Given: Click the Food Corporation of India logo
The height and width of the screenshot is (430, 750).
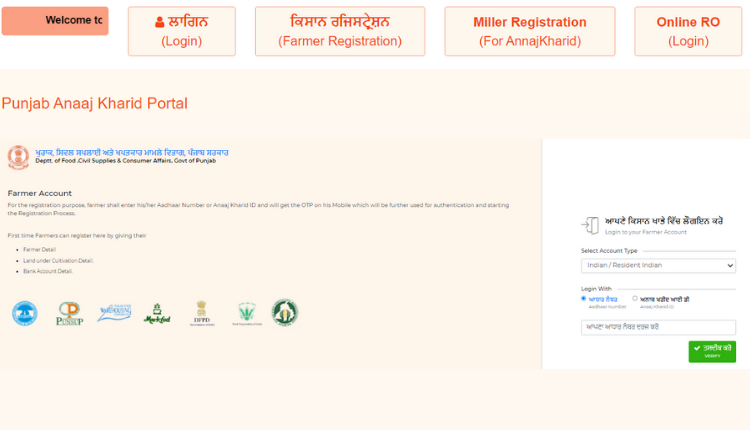Looking at the screenshot, I should point(247,314).
